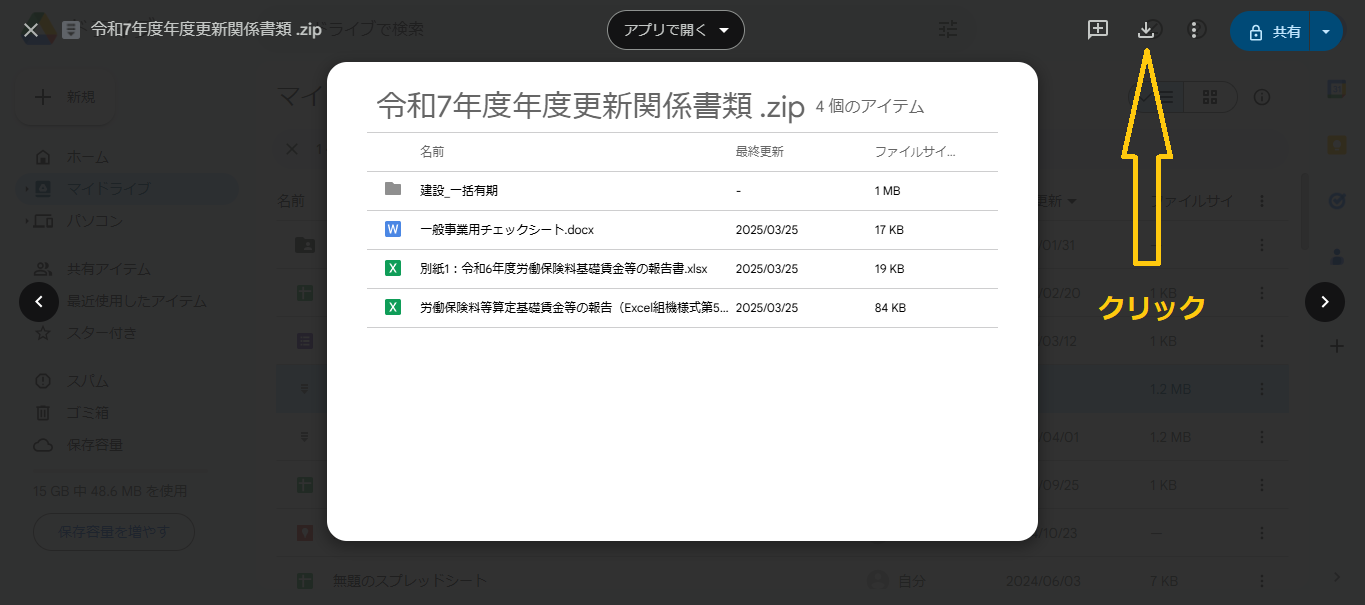Switch Drive to grid layout view
This screenshot has width=1365, height=605.
click(x=1210, y=97)
